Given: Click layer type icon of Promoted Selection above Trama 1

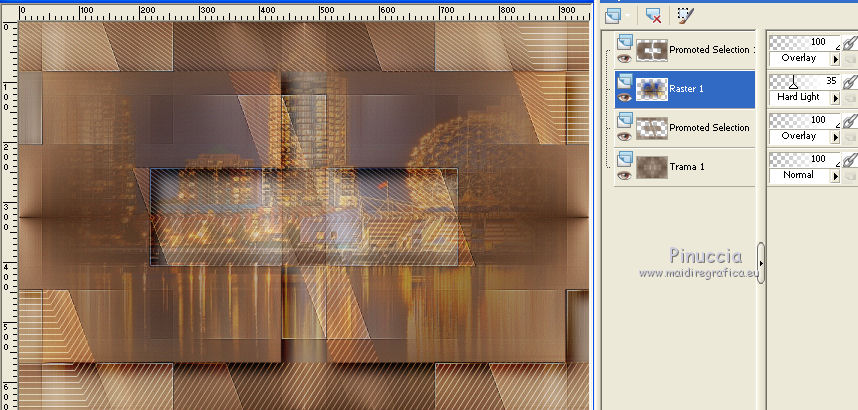Looking at the screenshot, I should click(x=625, y=120).
